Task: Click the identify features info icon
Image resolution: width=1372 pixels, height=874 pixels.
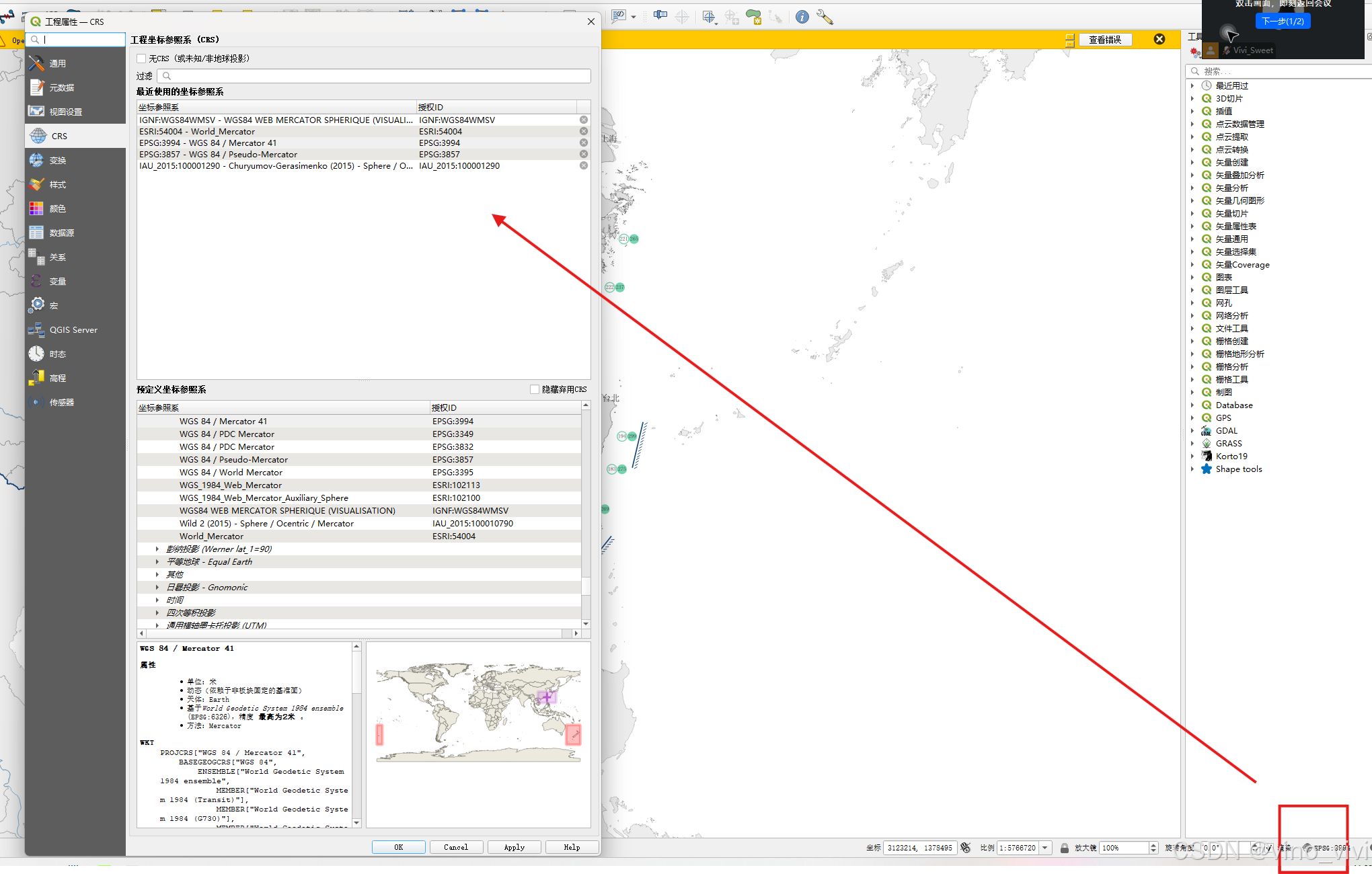Action: click(802, 17)
